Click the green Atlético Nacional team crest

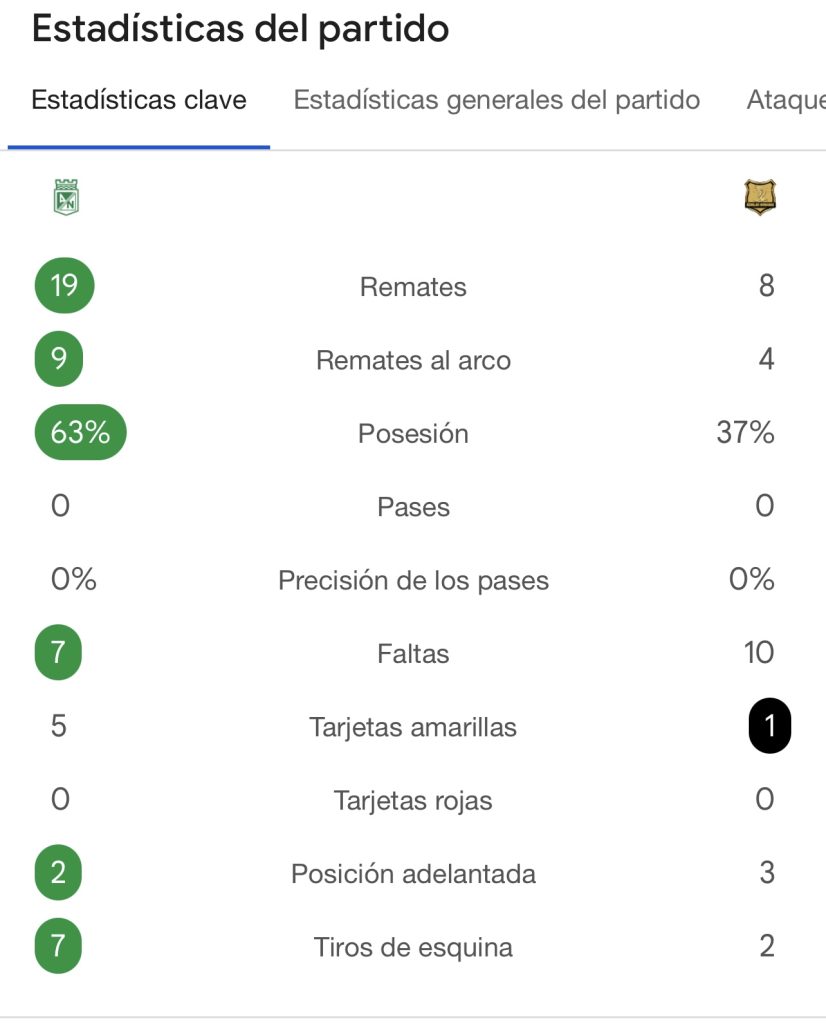pos(66,197)
